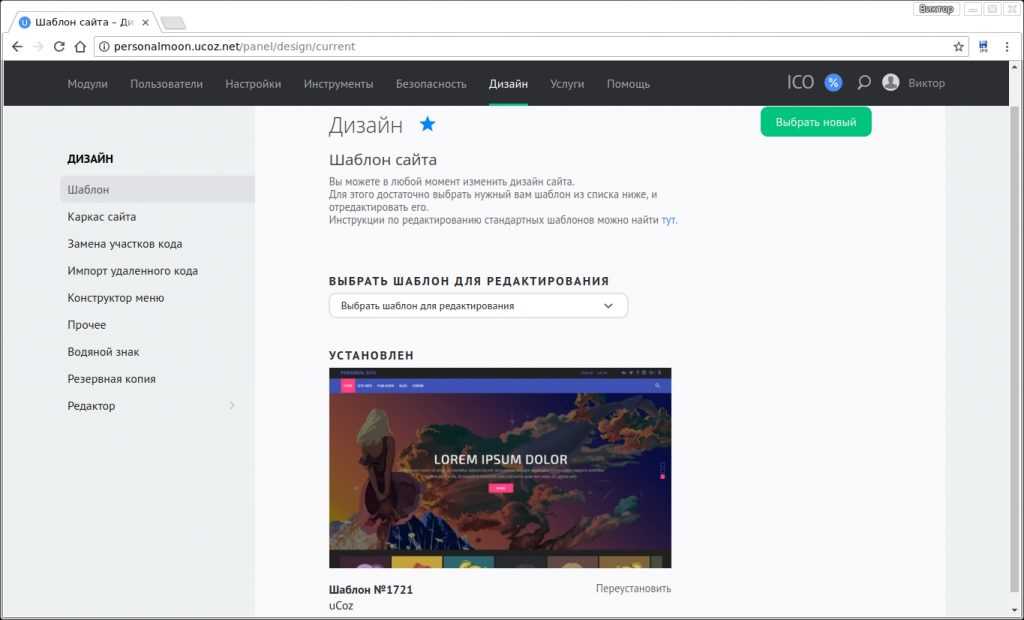This screenshot has height=620, width=1024.
Task: Click the Переустановить link
Action: click(x=633, y=589)
